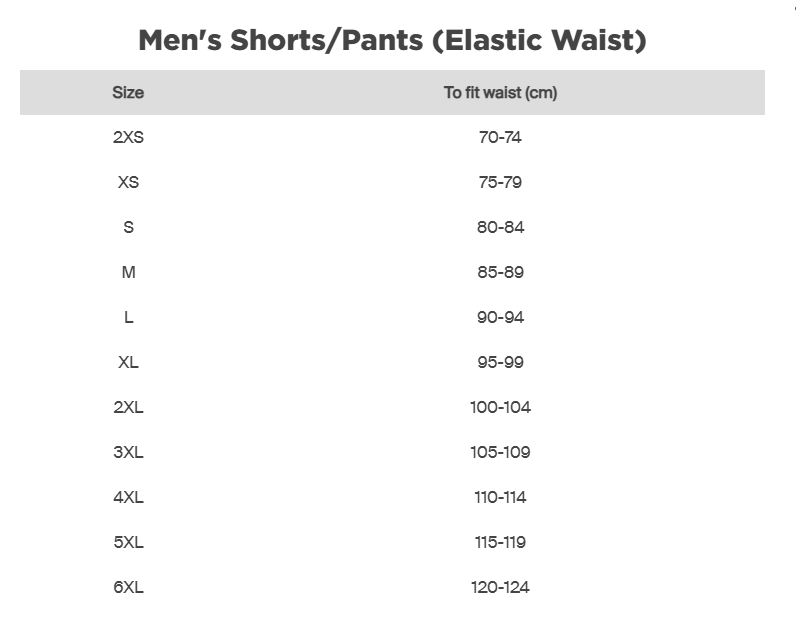Image resolution: width=796 pixels, height=624 pixels.
Task: Select the L size cell
Action: pyautogui.click(x=128, y=317)
